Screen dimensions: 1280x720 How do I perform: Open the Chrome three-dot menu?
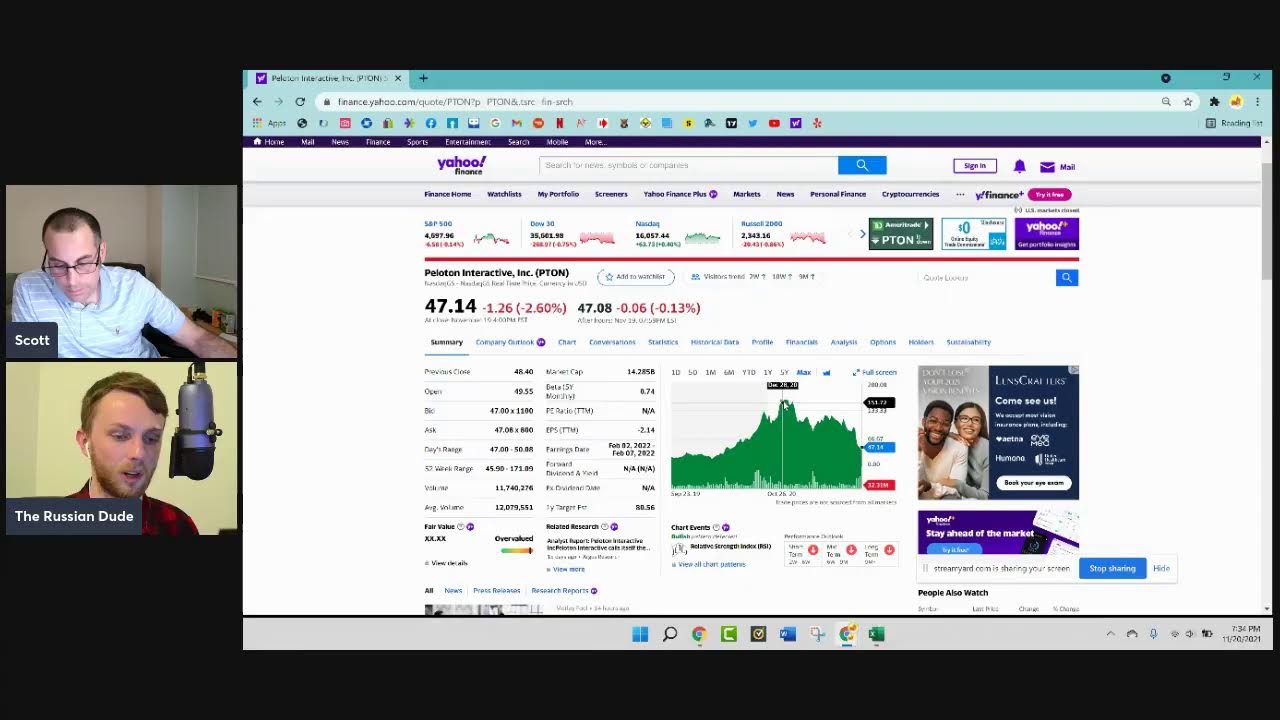1257,101
